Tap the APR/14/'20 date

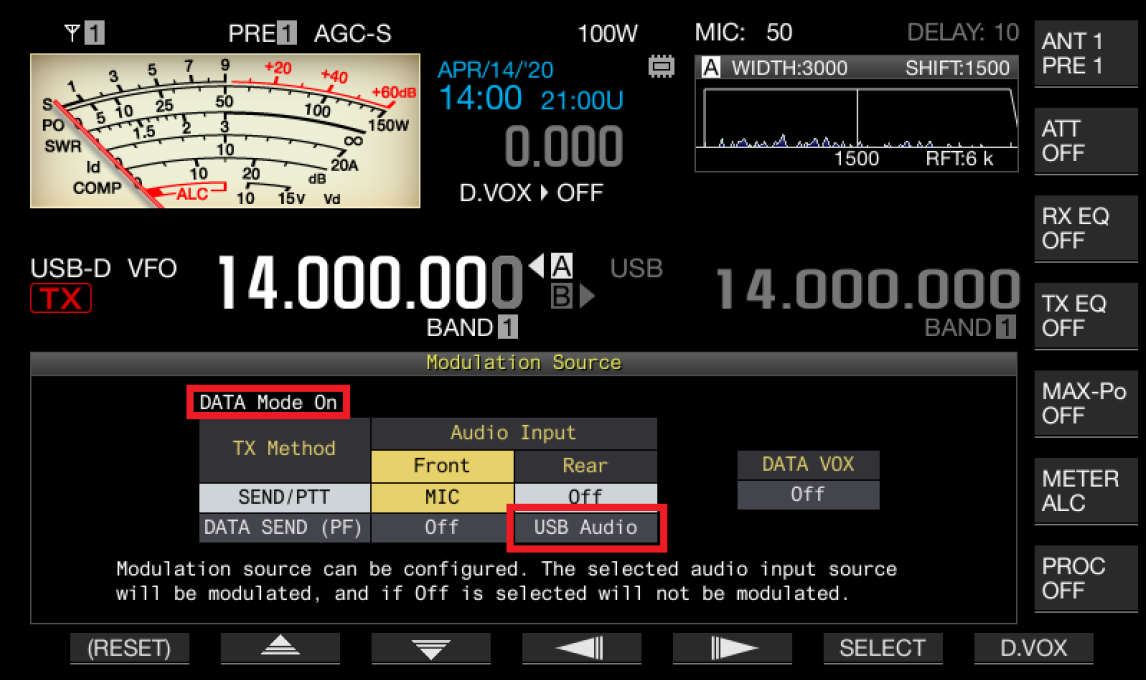495,69
